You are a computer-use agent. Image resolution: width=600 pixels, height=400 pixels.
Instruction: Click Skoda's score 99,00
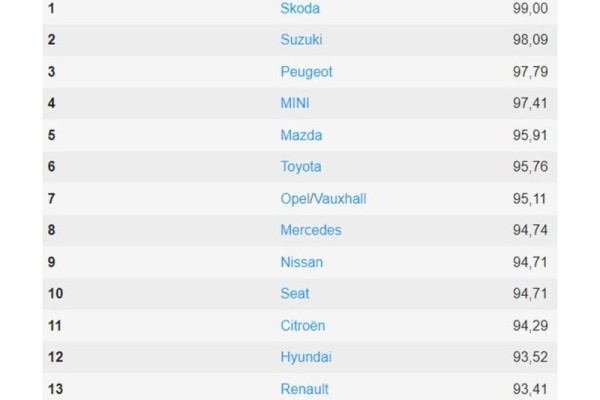[x=529, y=8]
